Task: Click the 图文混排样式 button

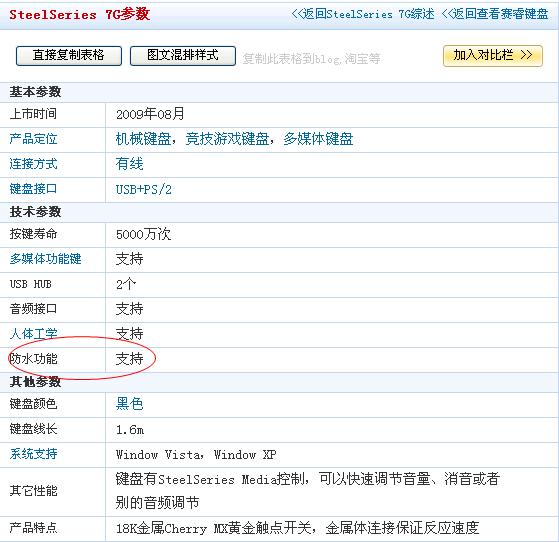Action: click(183, 56)
